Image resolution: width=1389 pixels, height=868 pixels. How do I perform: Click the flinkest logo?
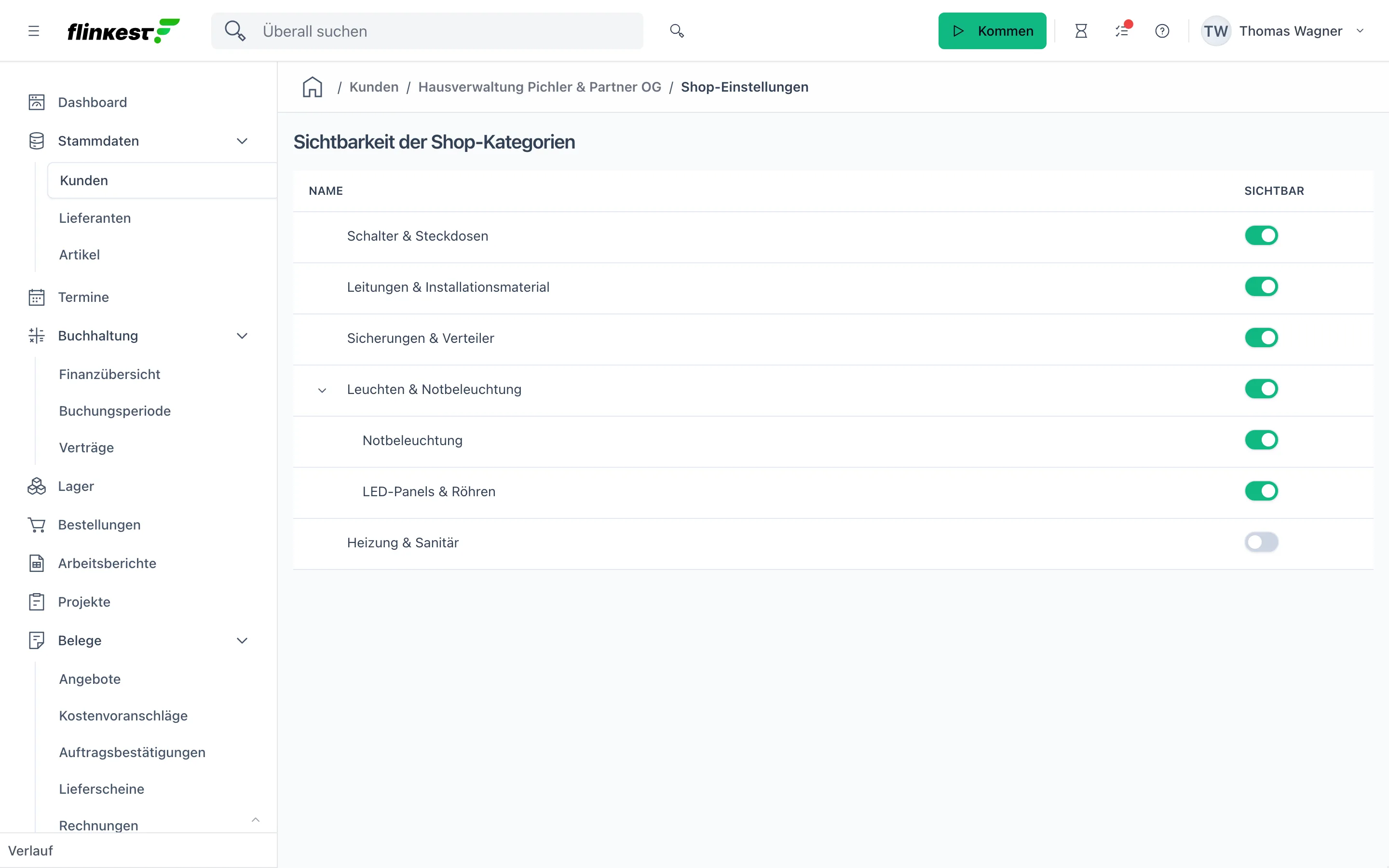(123, 31)
